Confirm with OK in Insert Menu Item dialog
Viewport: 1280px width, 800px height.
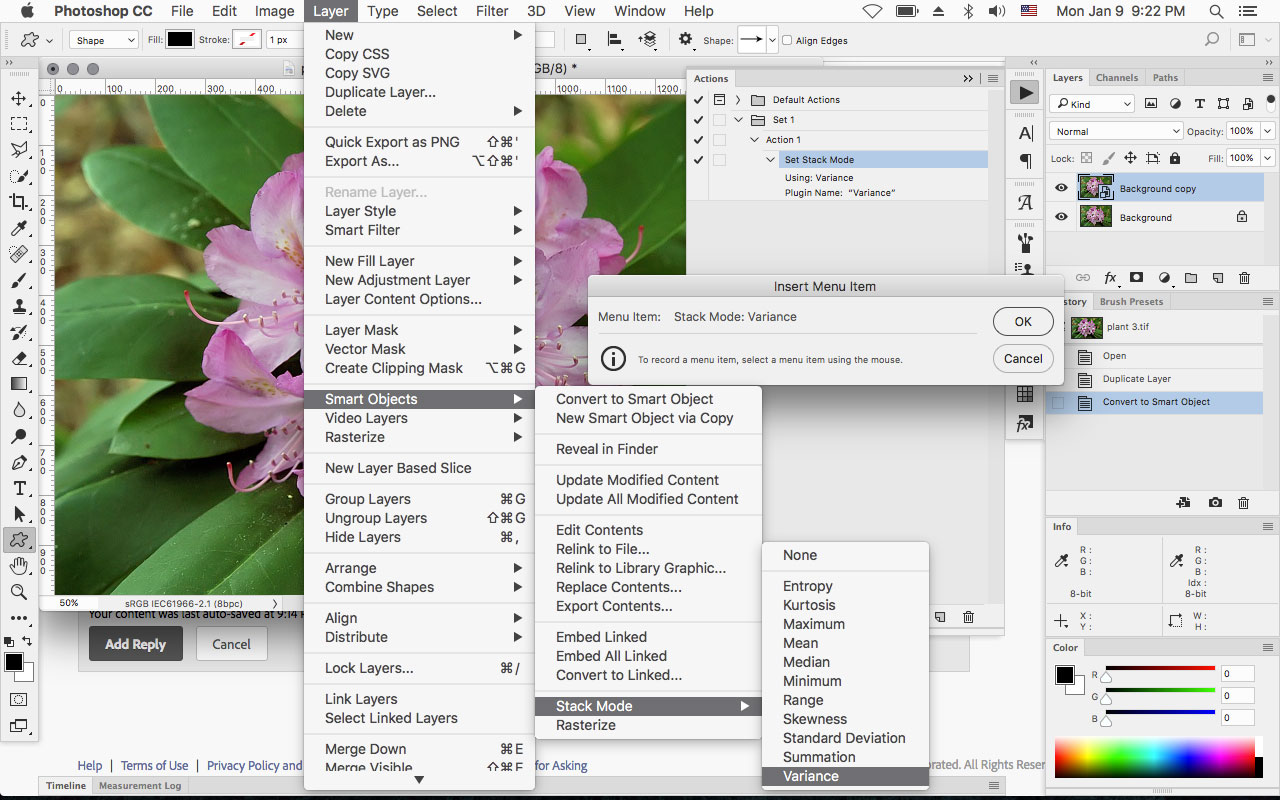coord(1022,321)
